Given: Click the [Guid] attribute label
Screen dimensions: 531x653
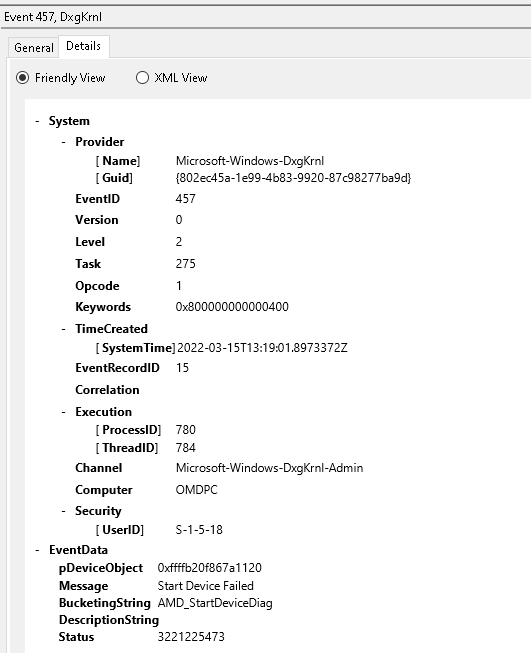Looking at the screenshot, I should point(114,178).
